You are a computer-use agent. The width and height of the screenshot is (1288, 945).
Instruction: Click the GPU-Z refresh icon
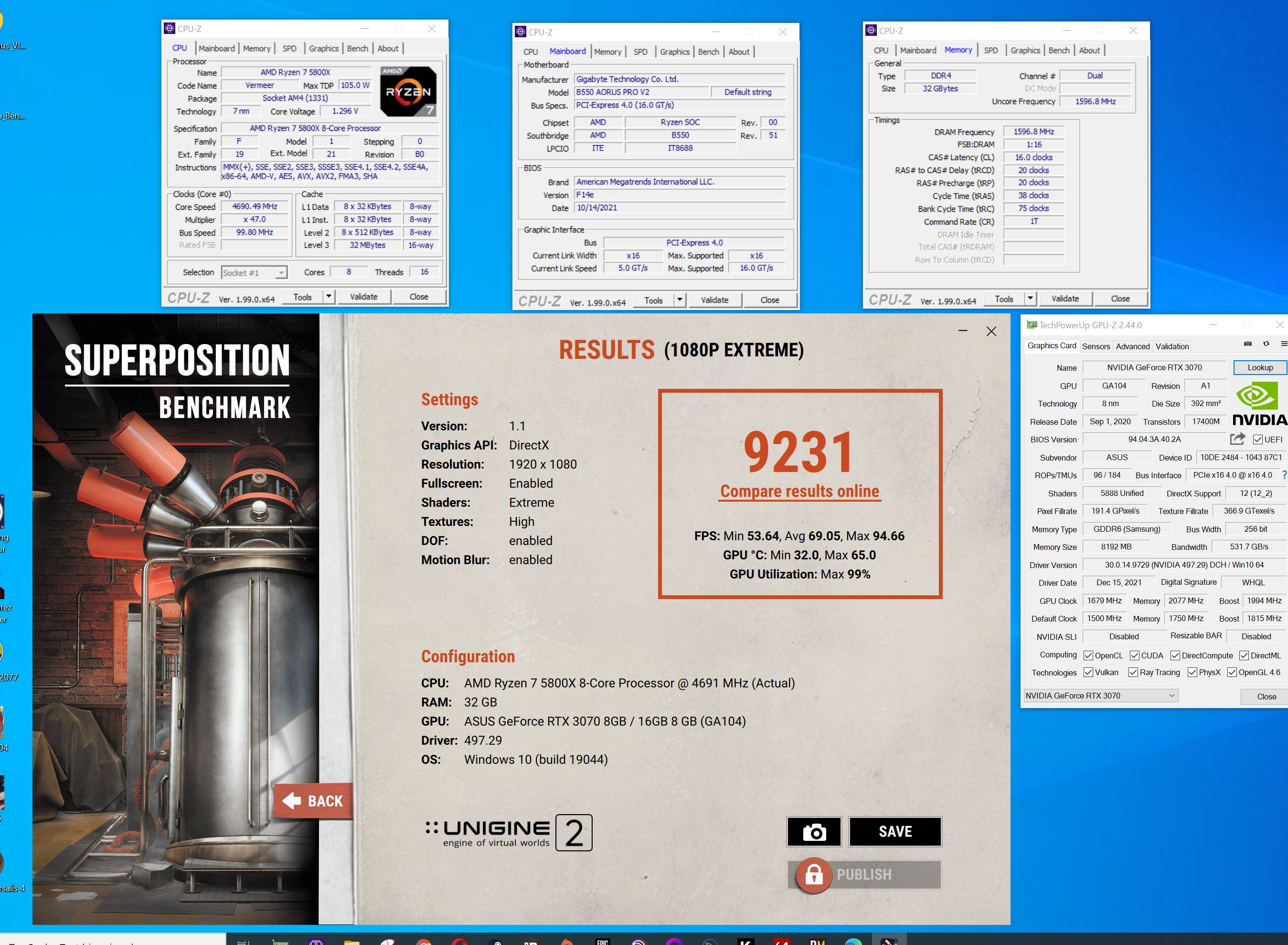1266,344
